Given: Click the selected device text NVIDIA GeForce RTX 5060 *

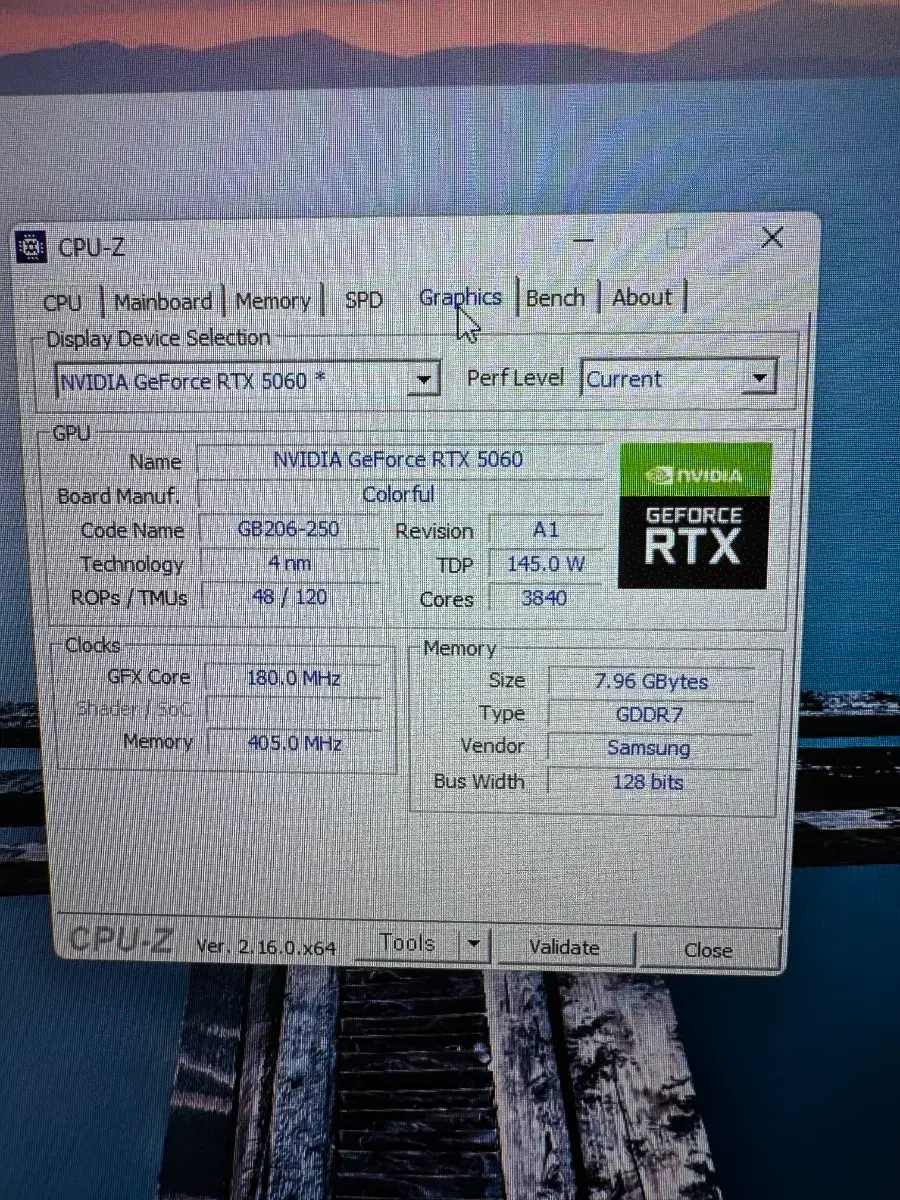Looking at the screenshot, I should 193,381.
